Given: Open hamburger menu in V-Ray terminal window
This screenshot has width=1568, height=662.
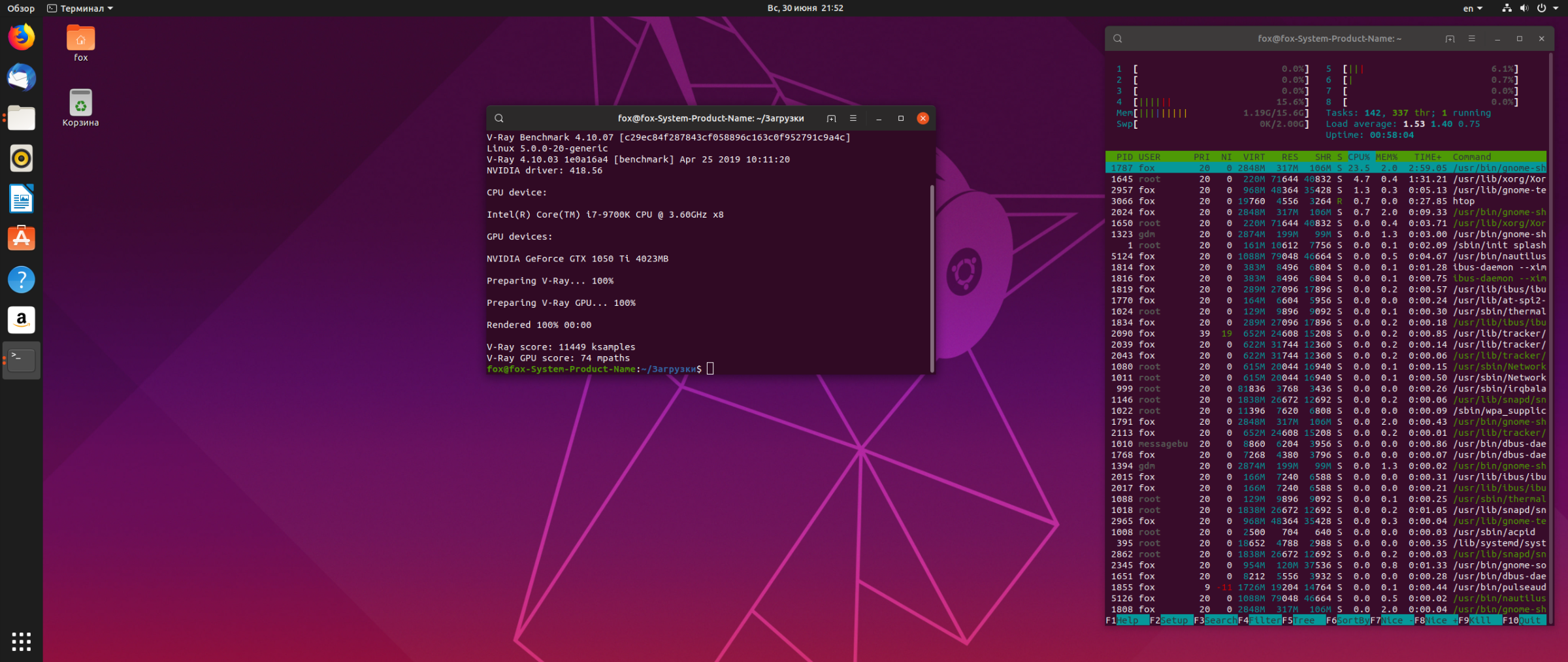Looking at the screenshot, I should (853, 118).
